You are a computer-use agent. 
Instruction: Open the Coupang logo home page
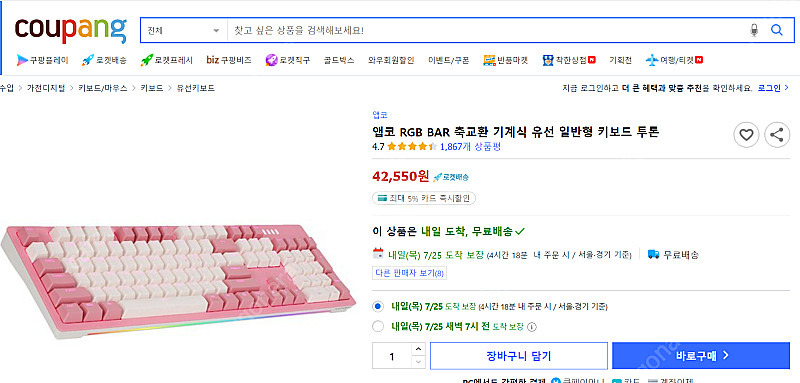coord(70,31)
